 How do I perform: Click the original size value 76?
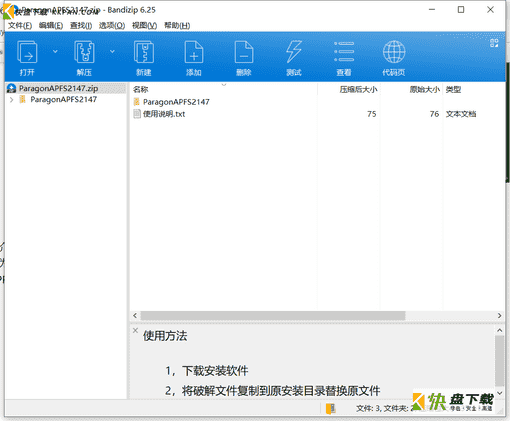[x=434, y=114]
